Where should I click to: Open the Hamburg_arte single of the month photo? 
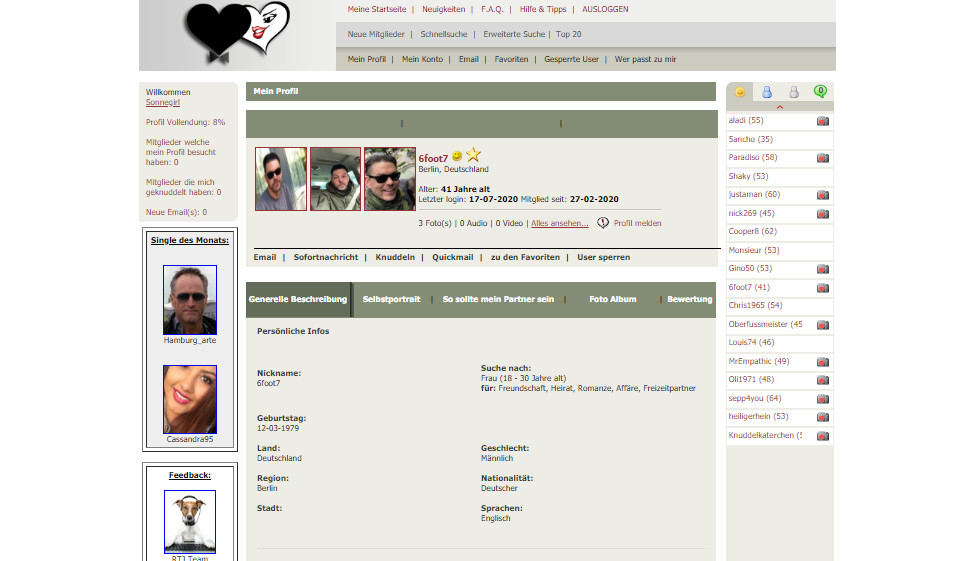click(190, 299)
